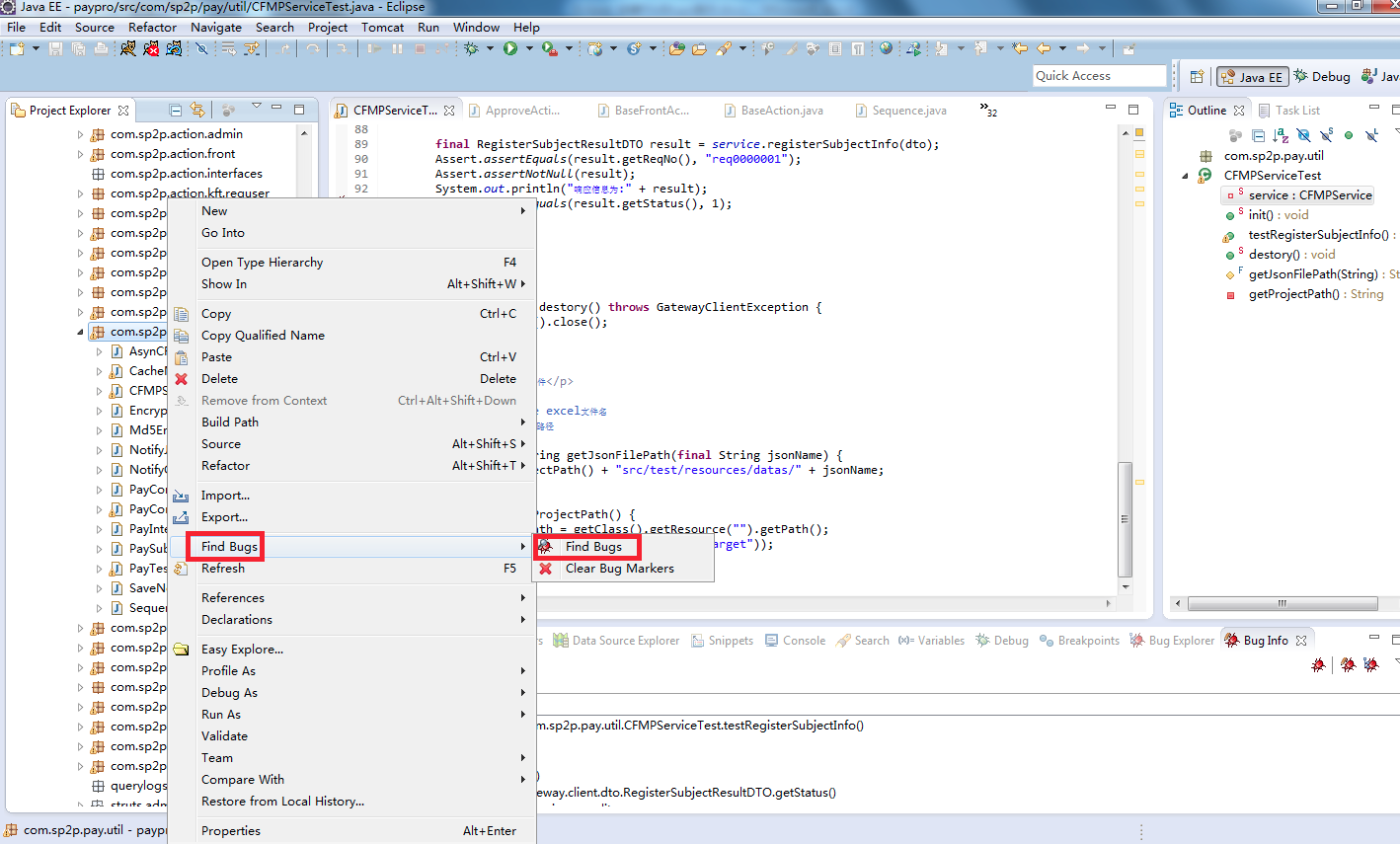
Task: Click the web browser globe icon
Action: [x=886, y=48]
